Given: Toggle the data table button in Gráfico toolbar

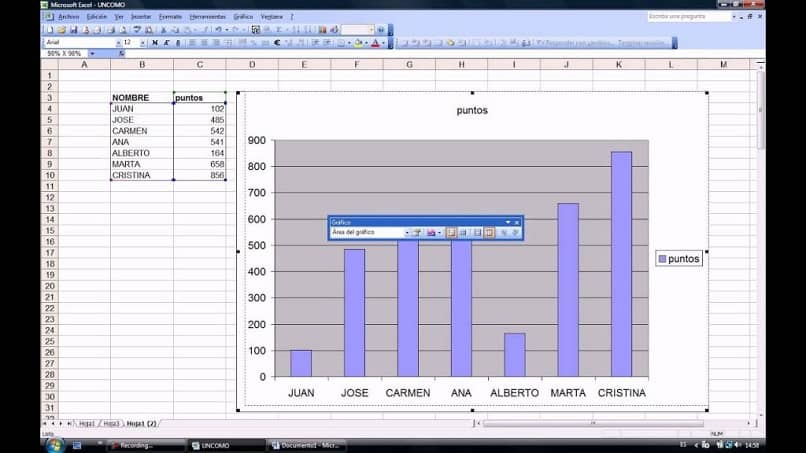Looking at the screenshot, I should 463,232.
